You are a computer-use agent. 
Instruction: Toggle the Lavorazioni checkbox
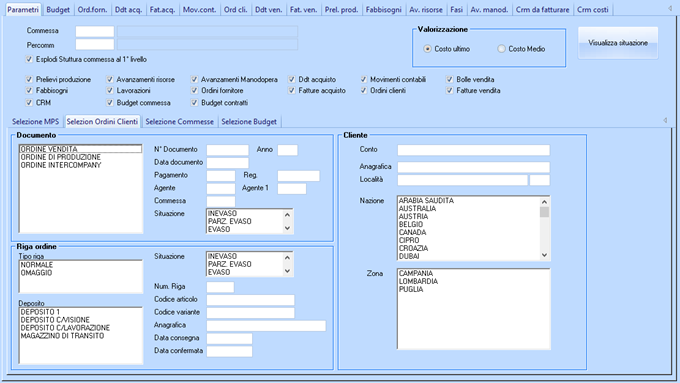pyautogui.click(x=110, y=91)
